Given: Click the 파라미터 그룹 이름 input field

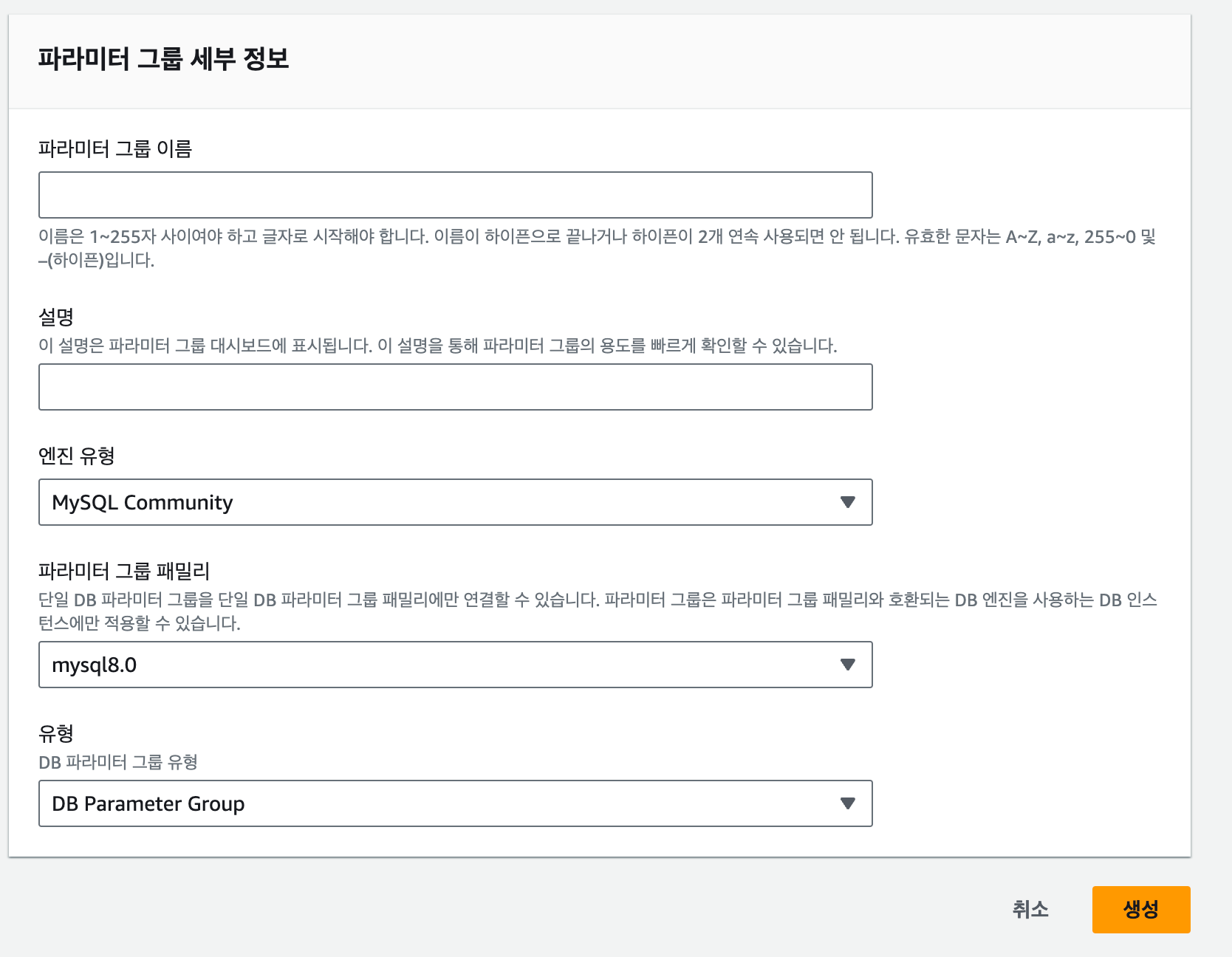Looking at the screenshot, I should click(x=455, y=195).
